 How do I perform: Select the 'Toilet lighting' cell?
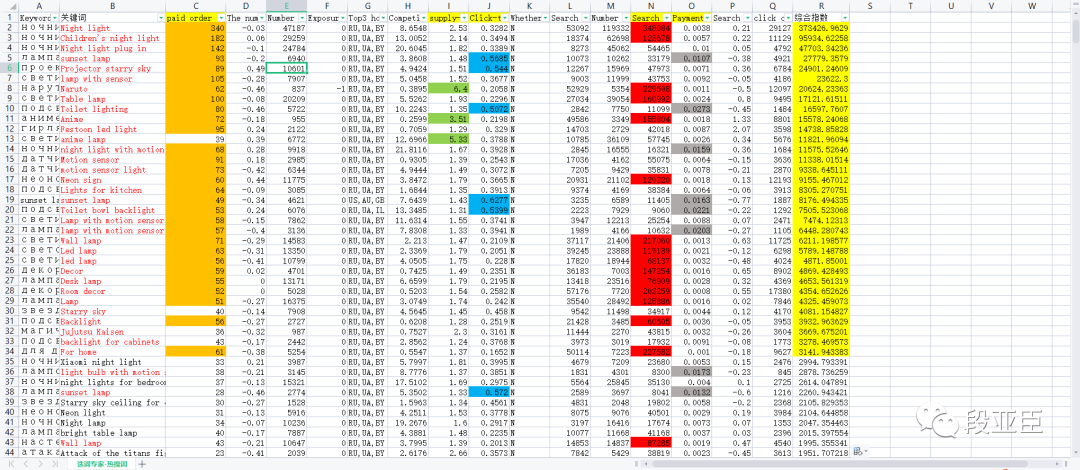(x=112, y=109)
